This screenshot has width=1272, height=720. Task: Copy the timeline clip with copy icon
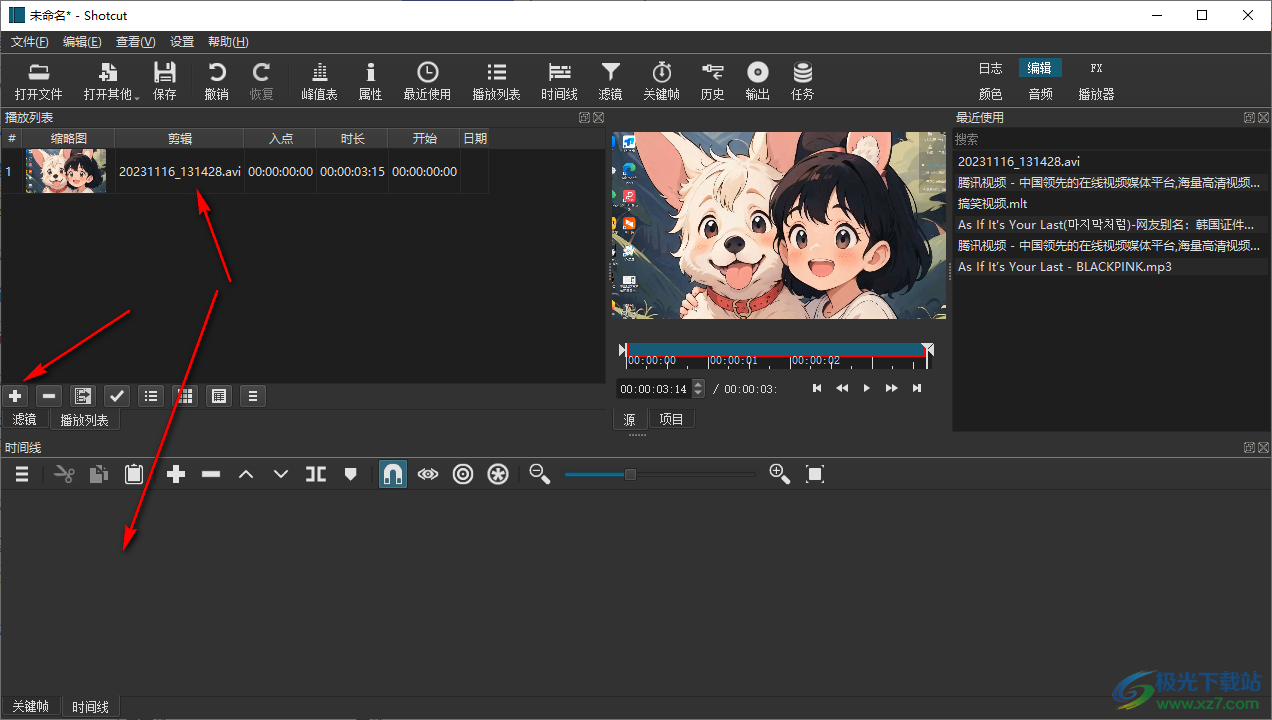coord(99,474)
